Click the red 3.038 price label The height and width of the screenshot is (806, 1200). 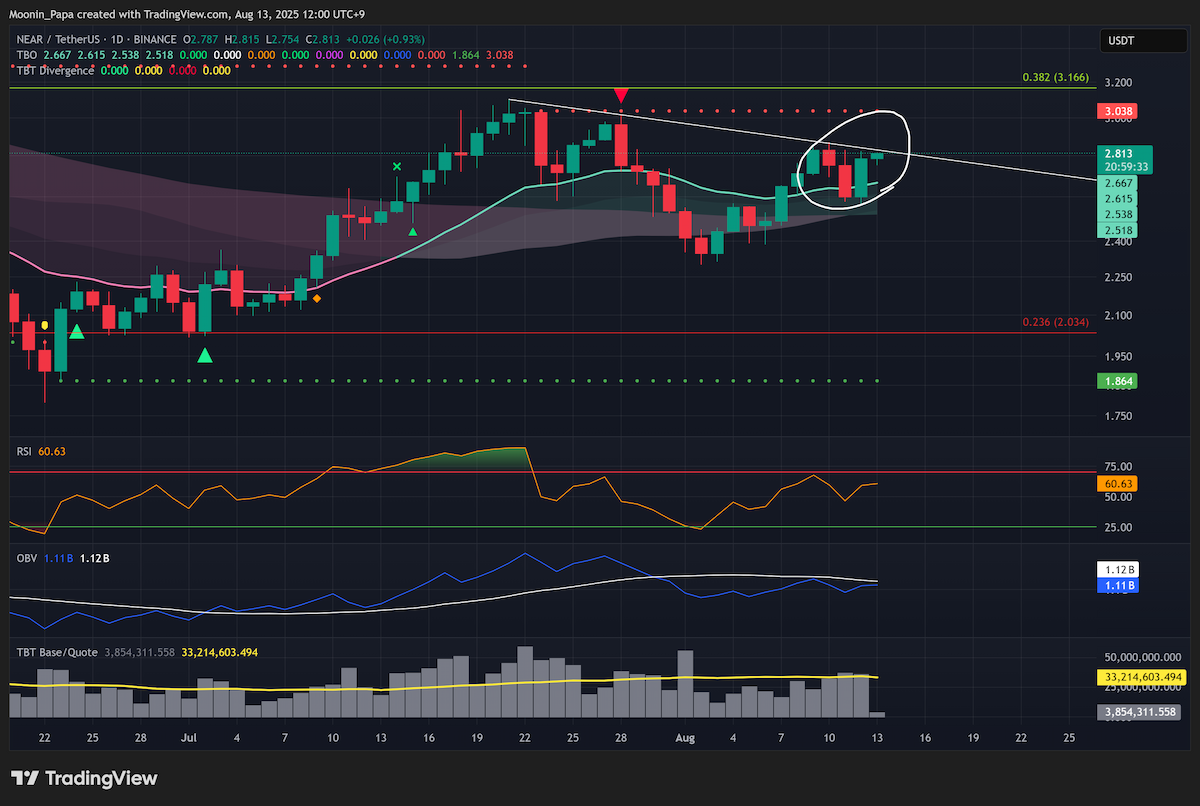1117,111
